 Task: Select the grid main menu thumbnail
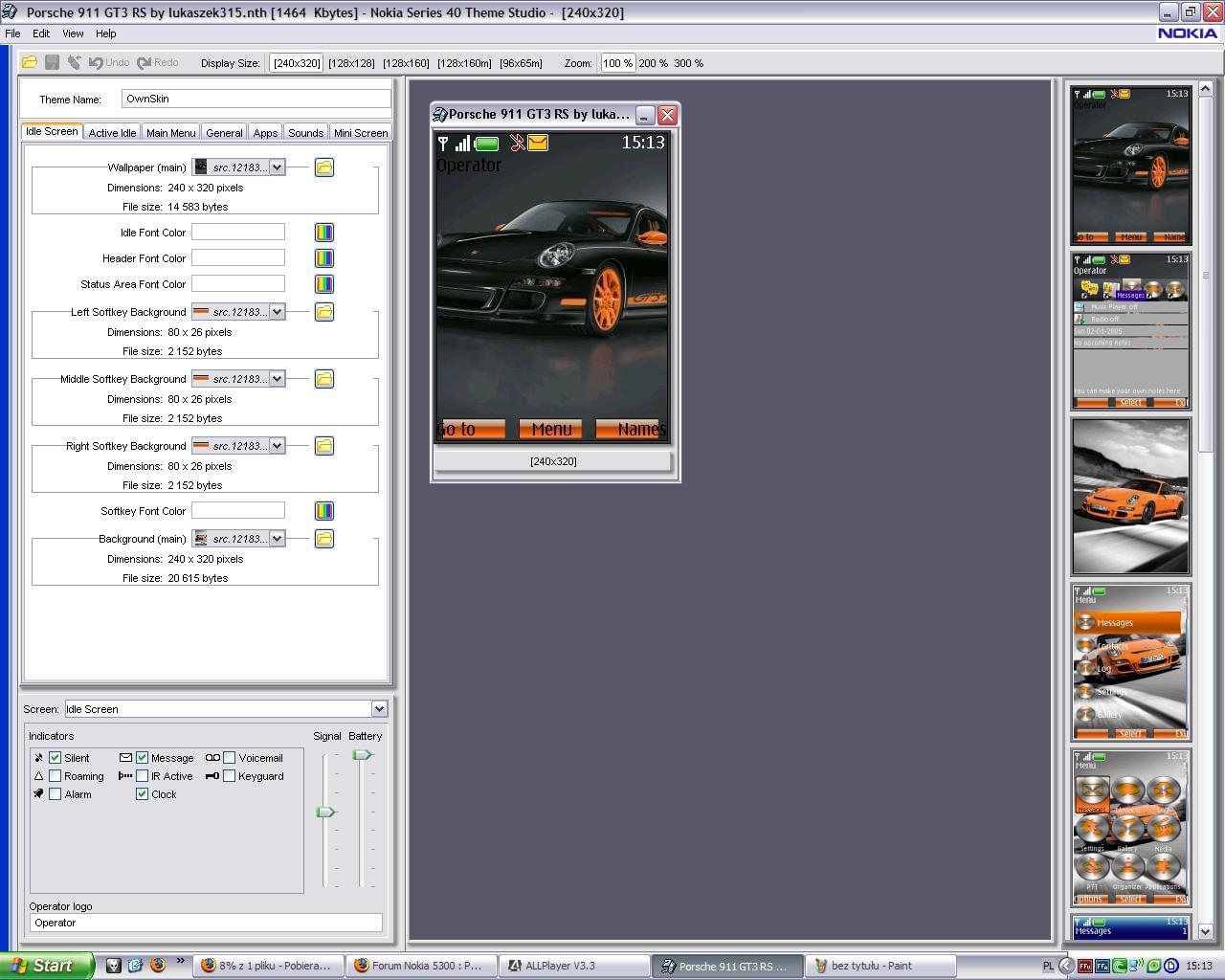1130,828
